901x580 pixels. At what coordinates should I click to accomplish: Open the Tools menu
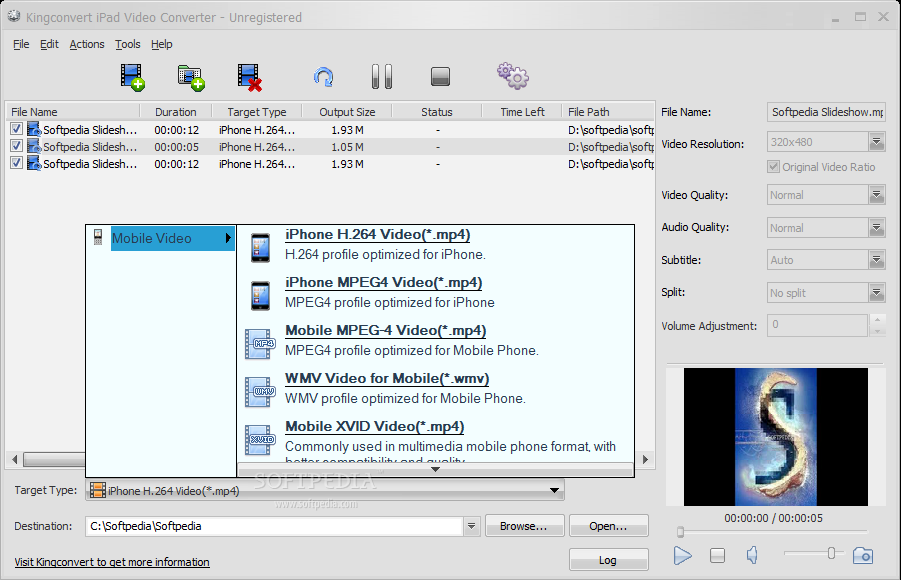(x=128, y=44)
